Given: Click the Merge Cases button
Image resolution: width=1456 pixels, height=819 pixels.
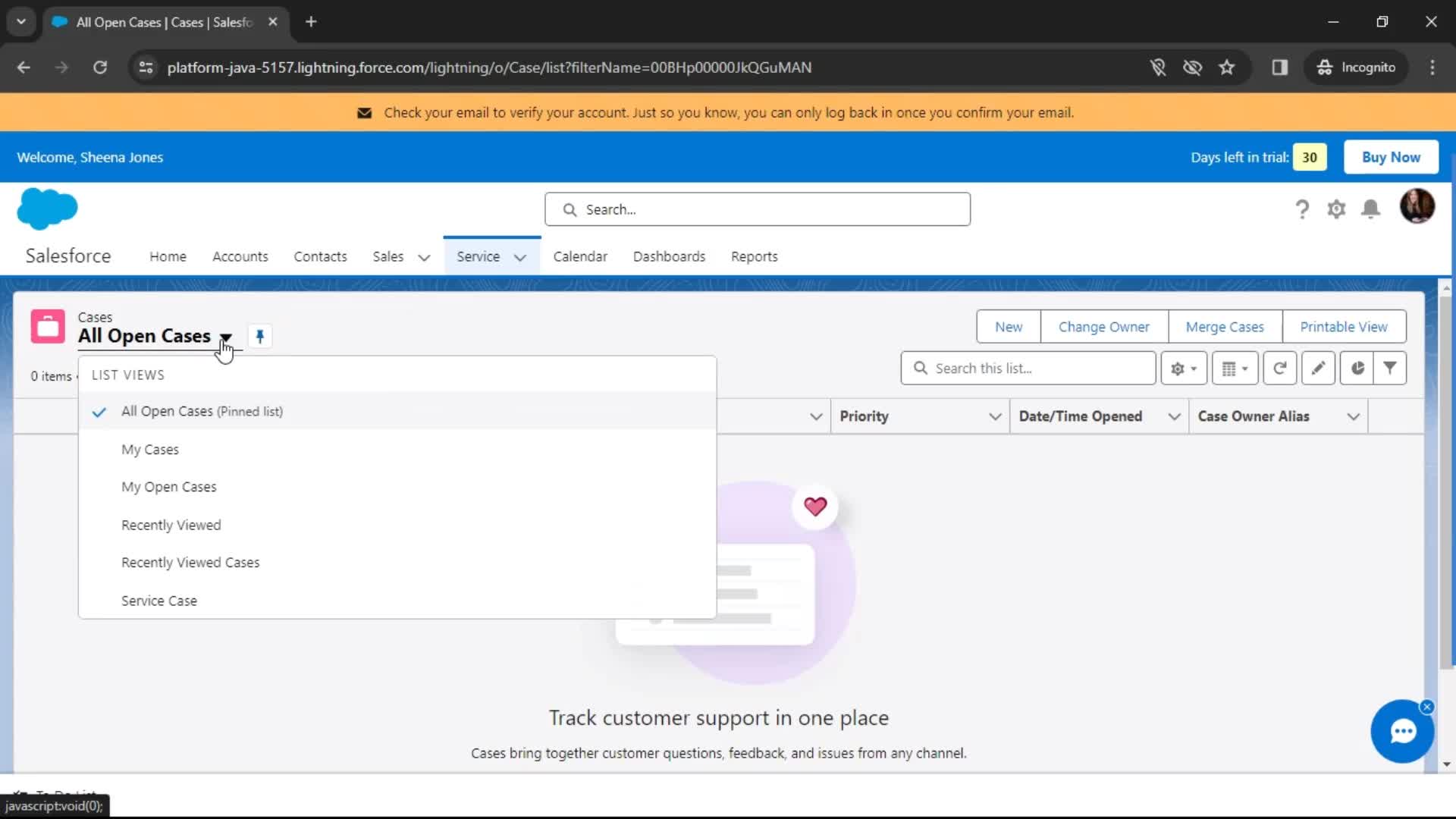Looking at the screenshot, I should pos(1225,327).
